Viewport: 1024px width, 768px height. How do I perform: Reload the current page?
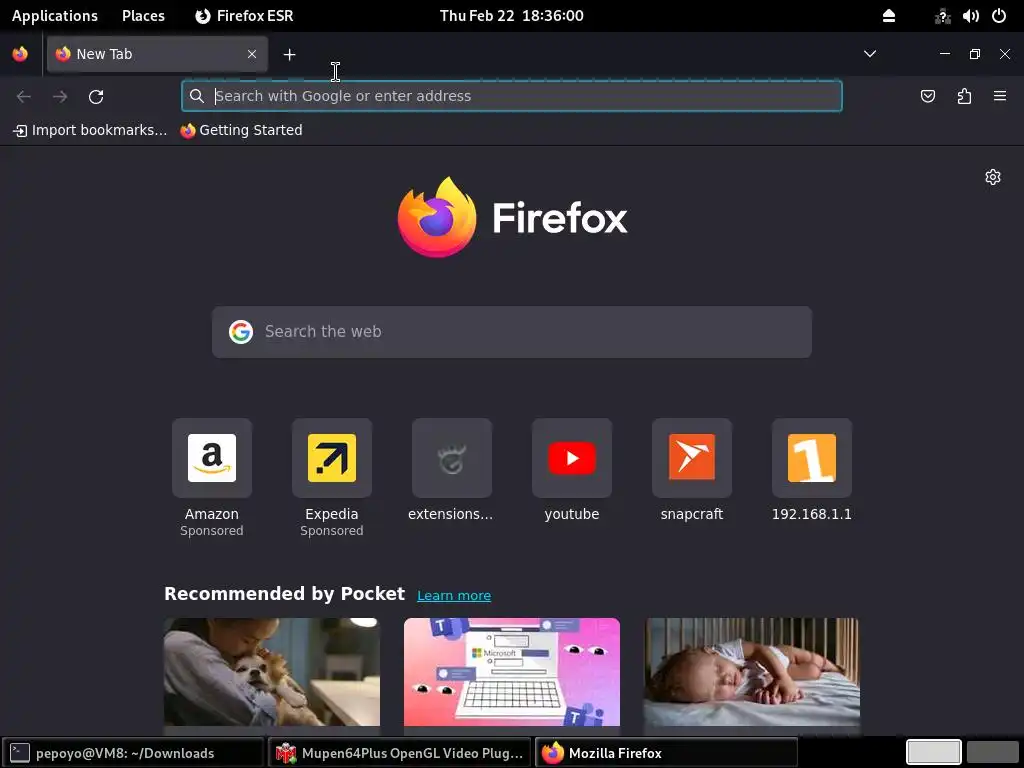[x=96, y=97]
